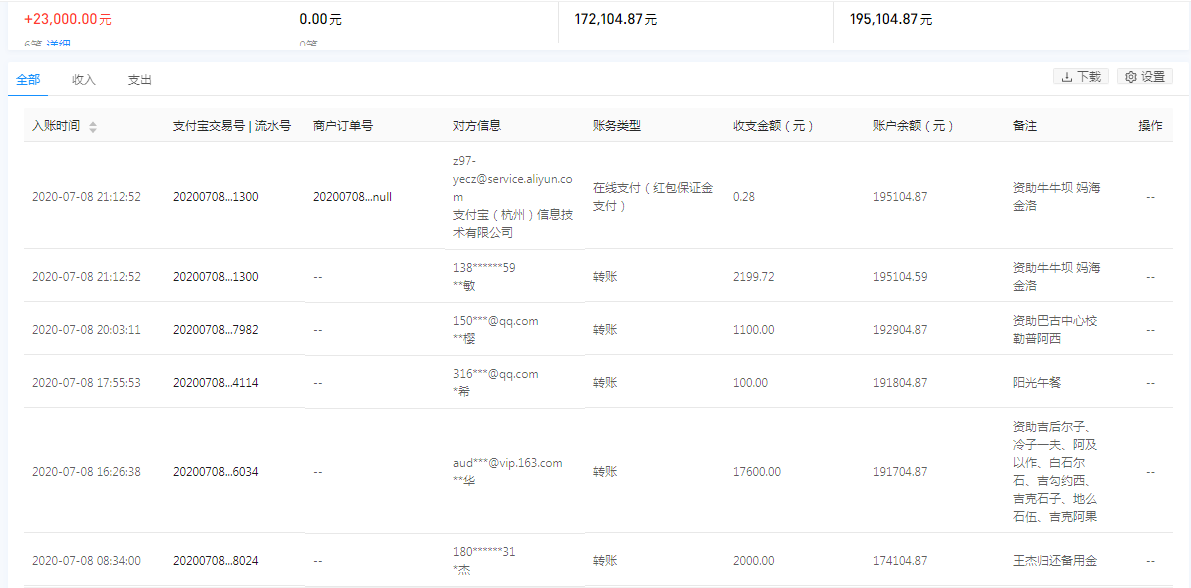
Task: Click the 阳光午餐 remark cell
Action: pyautogui.click(x=1040, y=383)
